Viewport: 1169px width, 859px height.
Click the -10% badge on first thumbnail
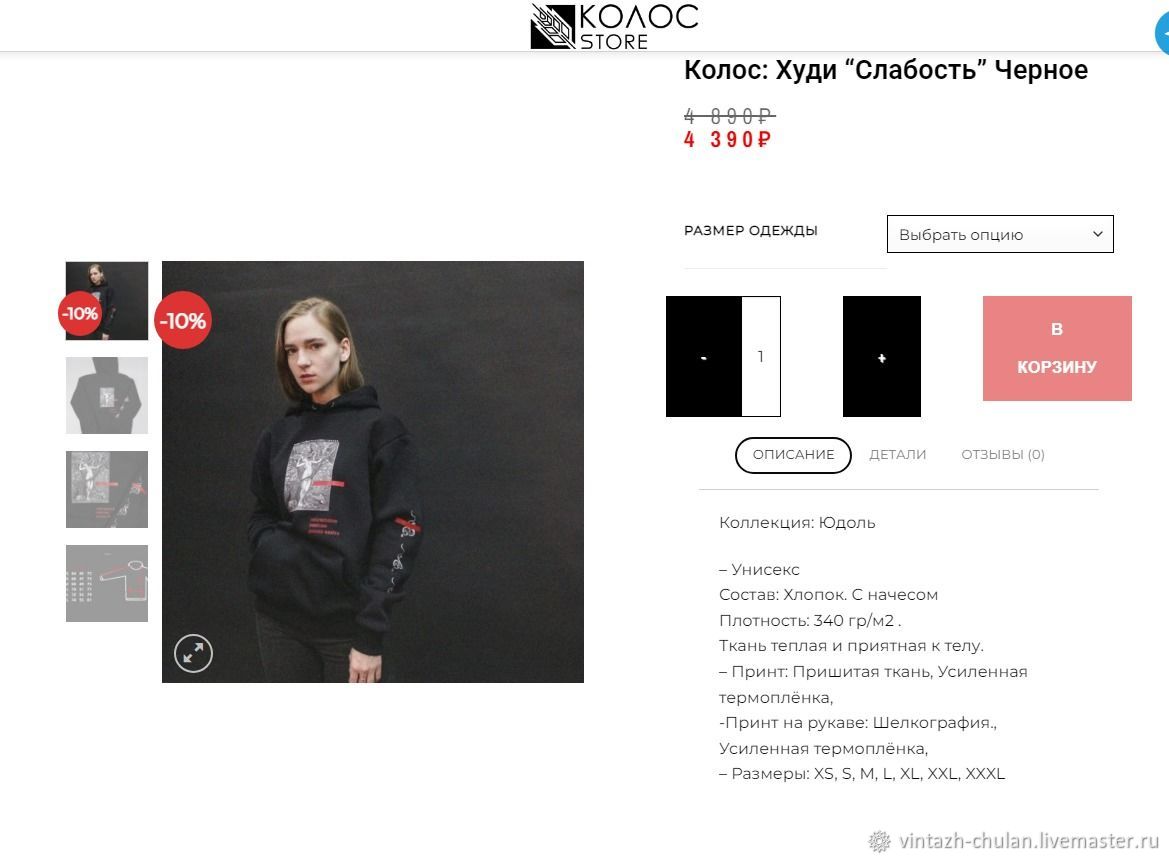(x=79, y=314)
